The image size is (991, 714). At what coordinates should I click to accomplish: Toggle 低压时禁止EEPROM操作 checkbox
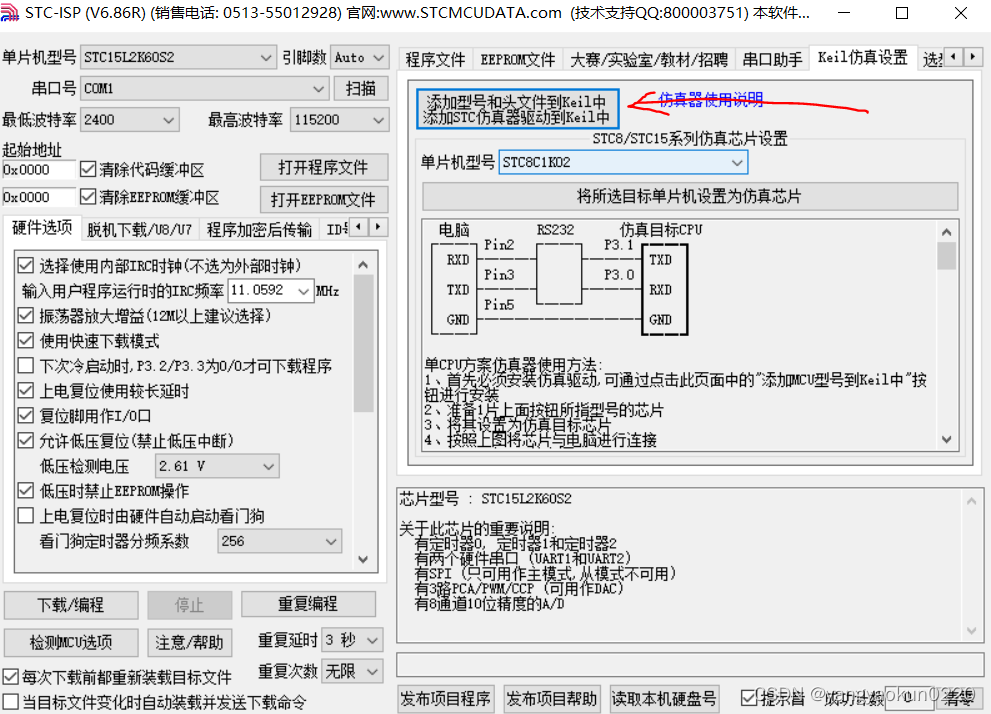tap(26, 490)
